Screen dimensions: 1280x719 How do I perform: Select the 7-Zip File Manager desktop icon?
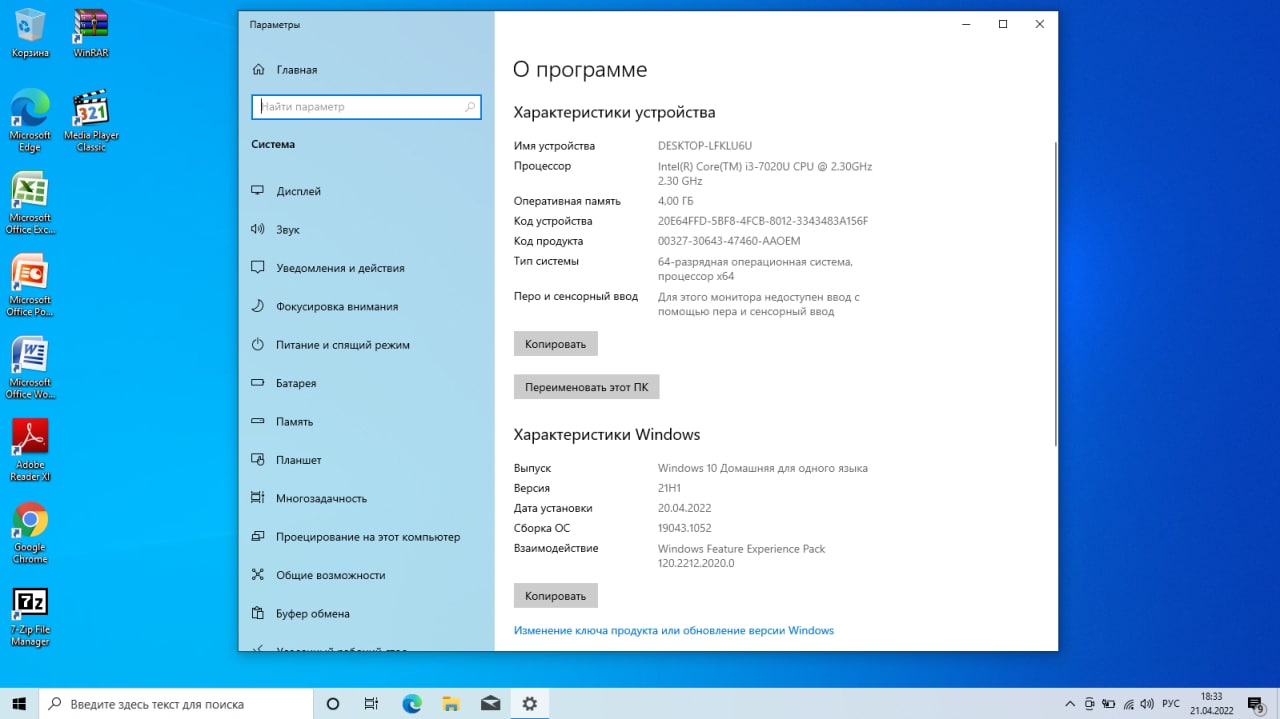coord(30,616)
